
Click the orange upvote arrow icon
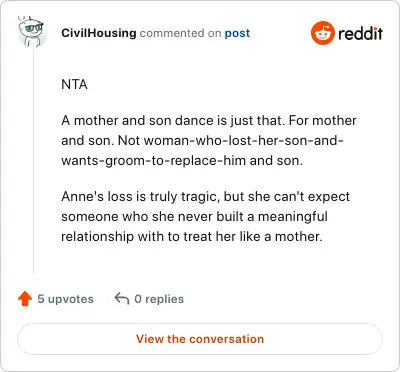pyautogui.click(x=25, y=299)
